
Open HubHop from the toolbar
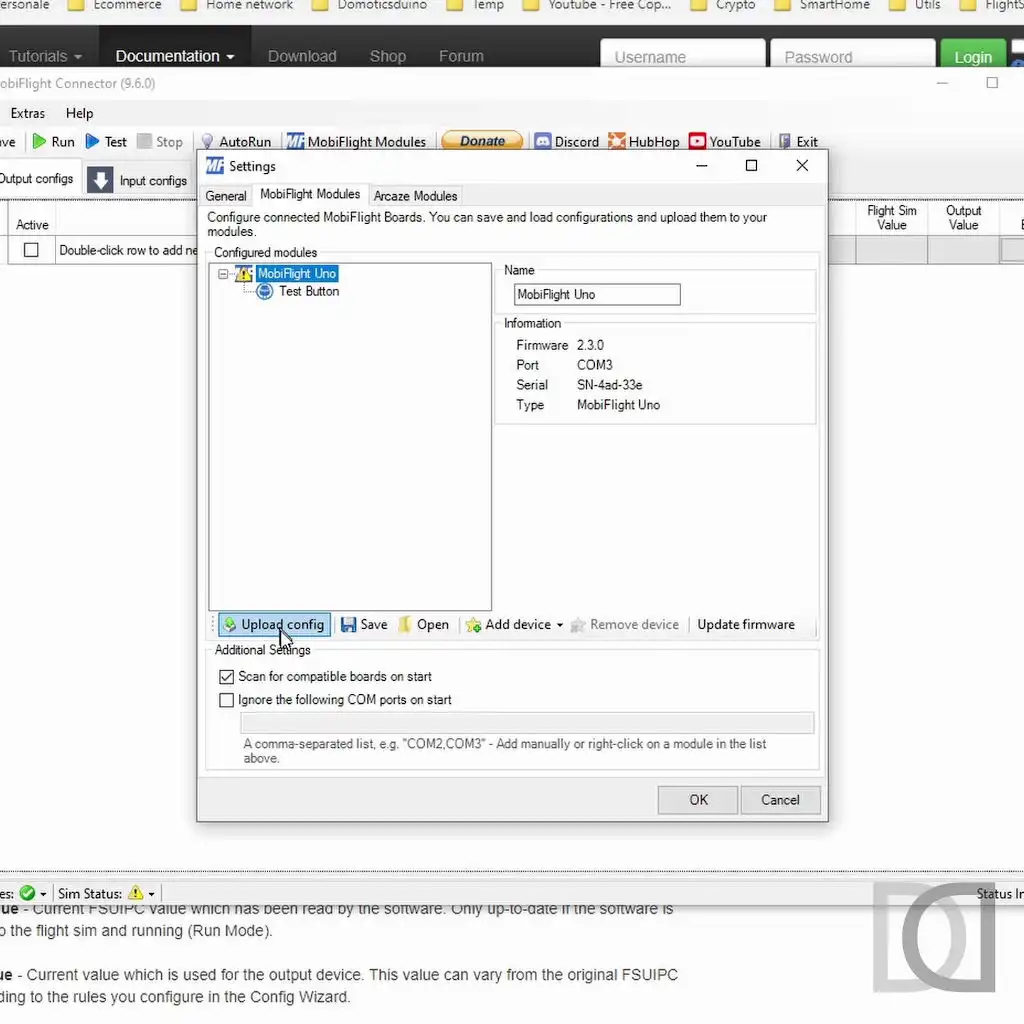pos(644,142)
